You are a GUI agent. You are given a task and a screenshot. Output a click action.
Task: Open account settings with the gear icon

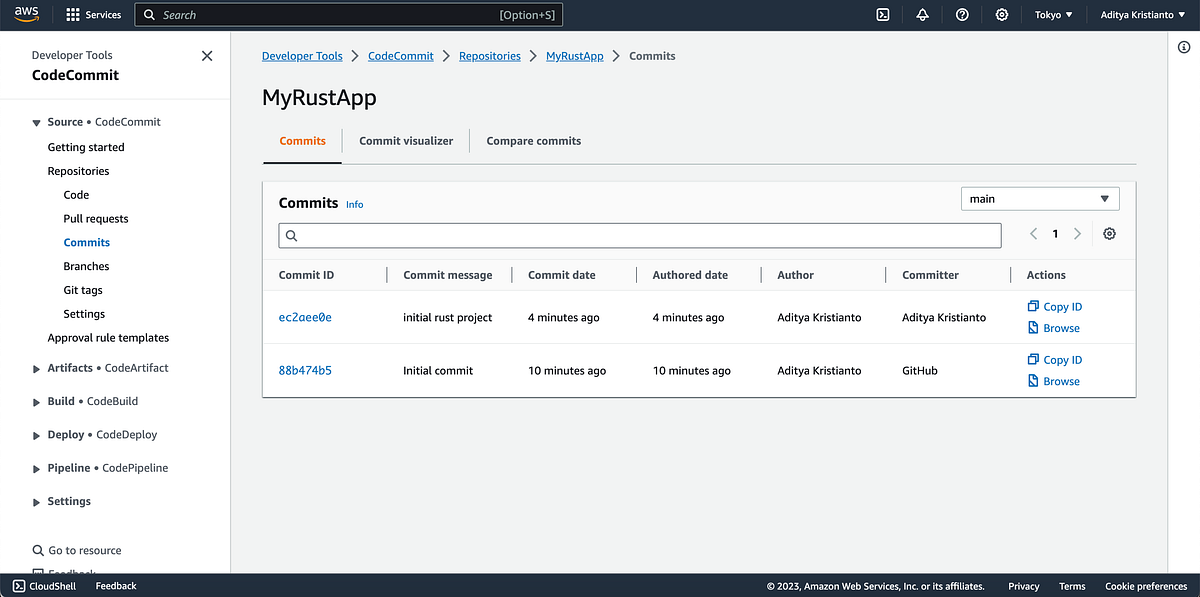coord(1002,14)
